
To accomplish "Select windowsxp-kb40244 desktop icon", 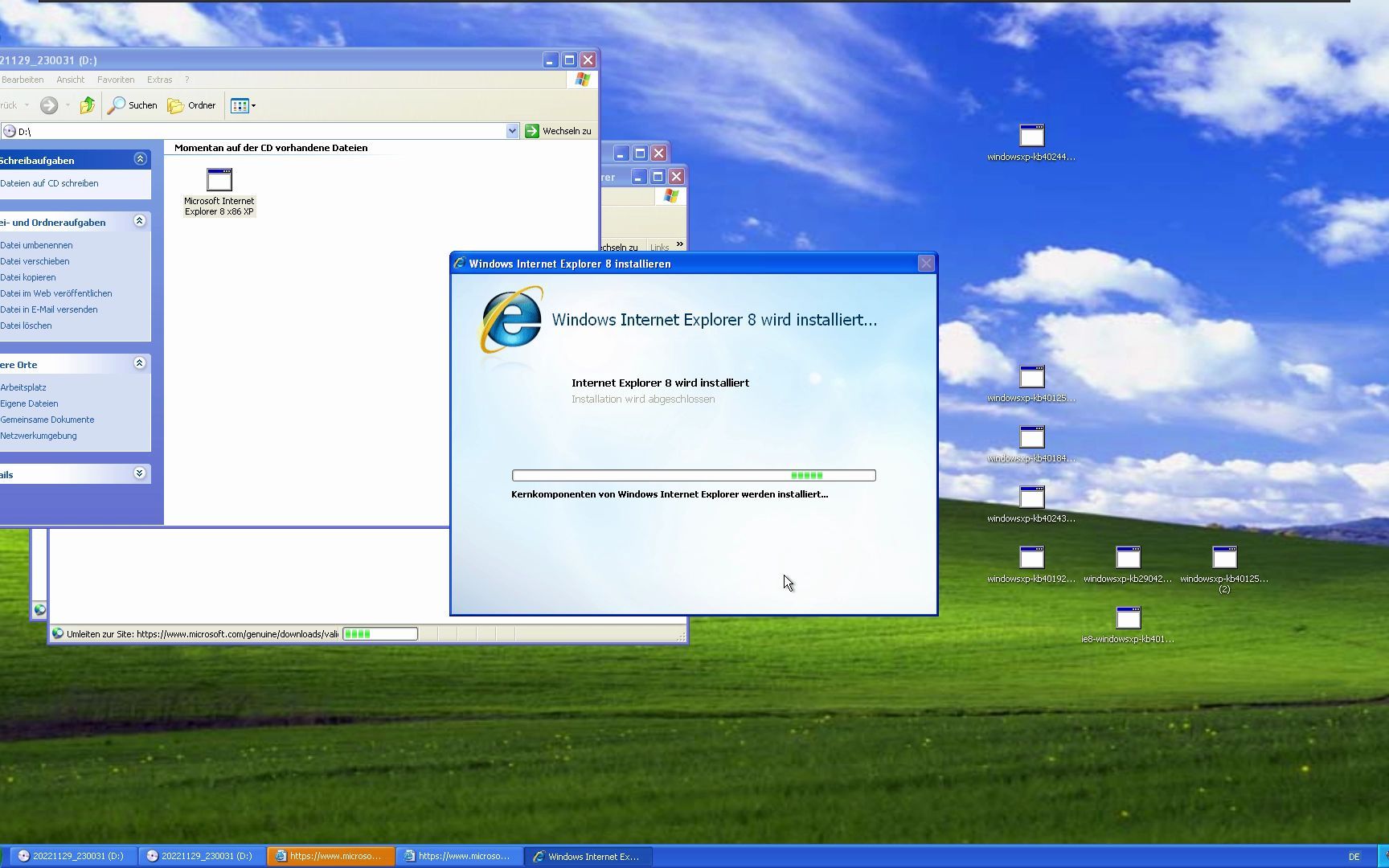I will [1031, 143].
